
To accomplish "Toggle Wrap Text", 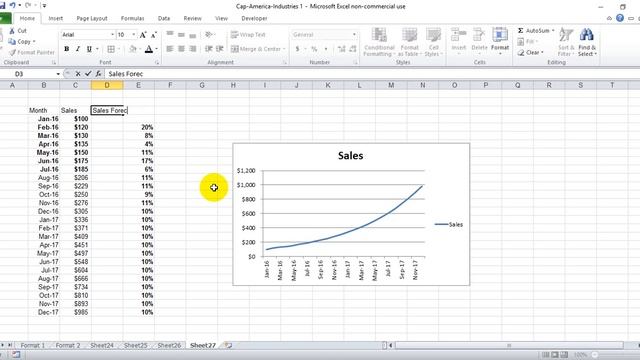I will (248, 35).
